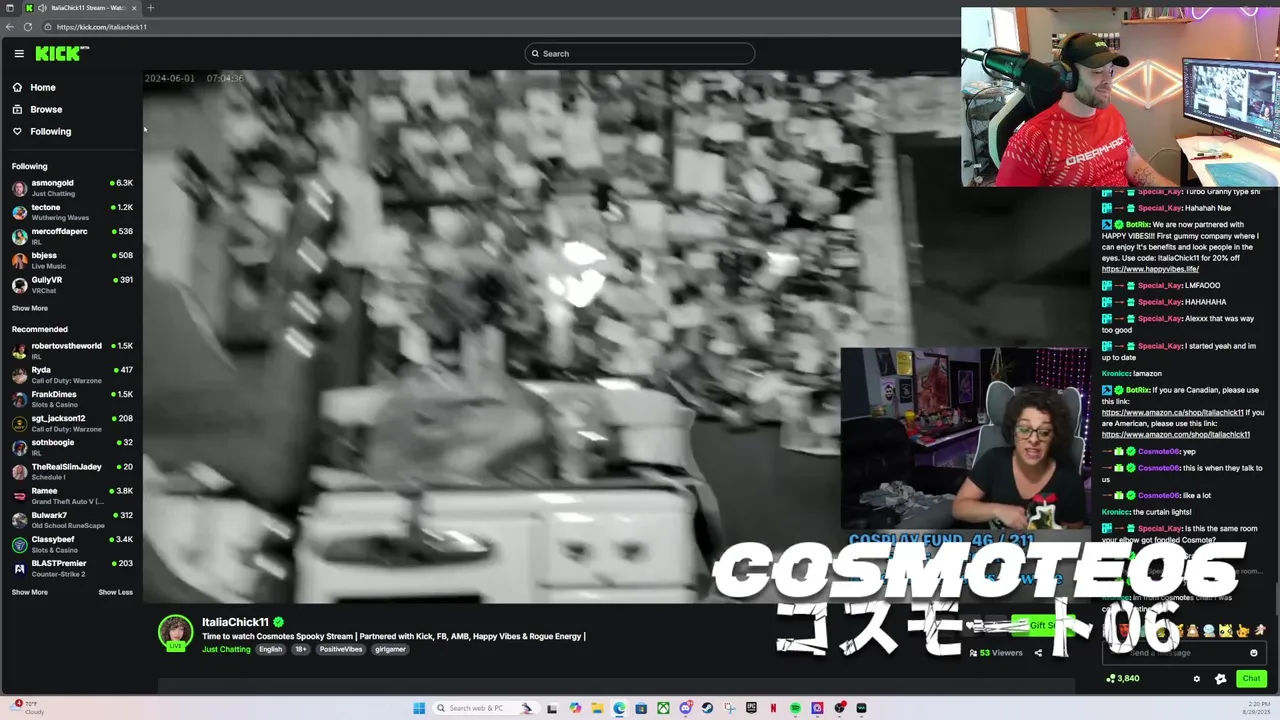Image resolution: width=1280 pixels, height=720 pixels.
Task: Click the ItaliaChick11 channel name
Action: point(235,622)
